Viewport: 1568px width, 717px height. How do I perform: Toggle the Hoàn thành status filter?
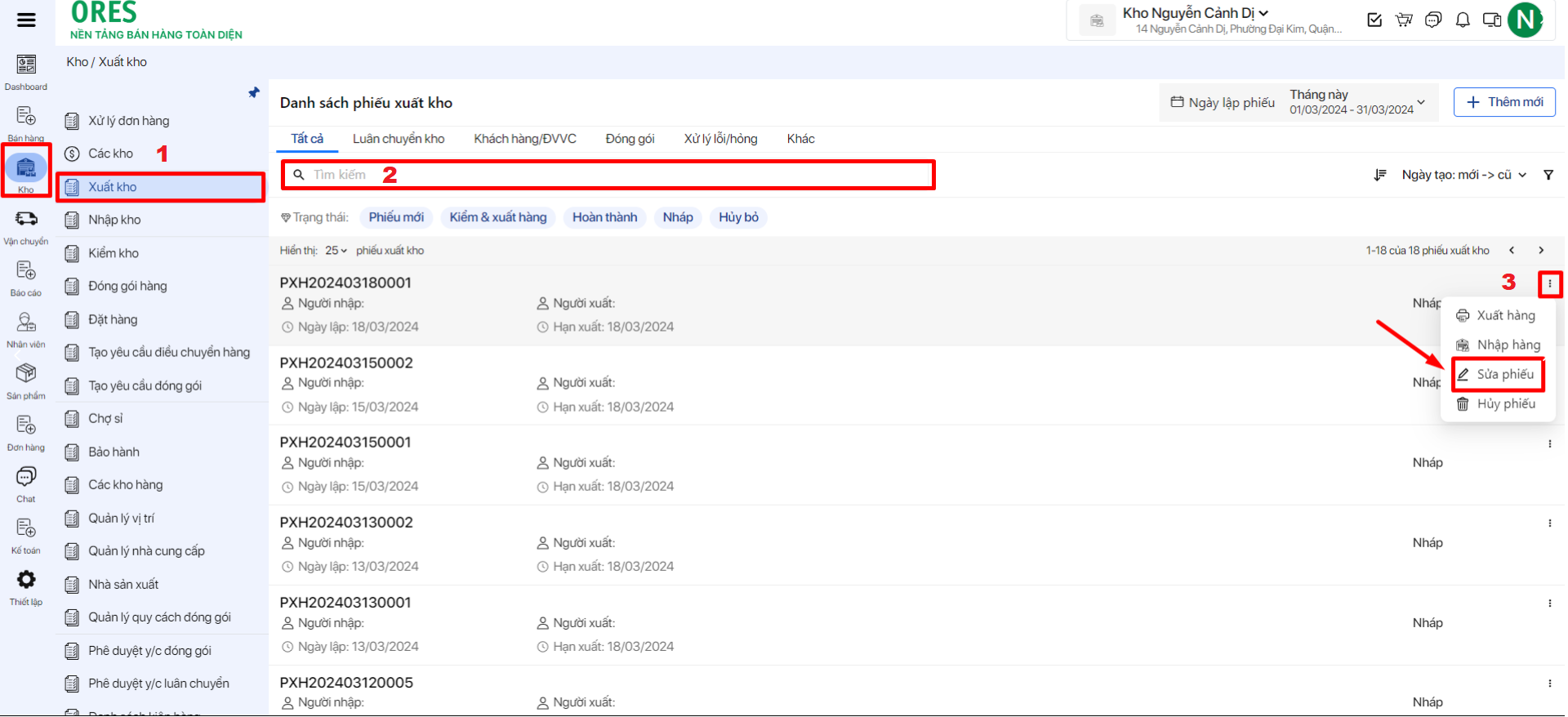pyautogui.click(x=604, y=217)
